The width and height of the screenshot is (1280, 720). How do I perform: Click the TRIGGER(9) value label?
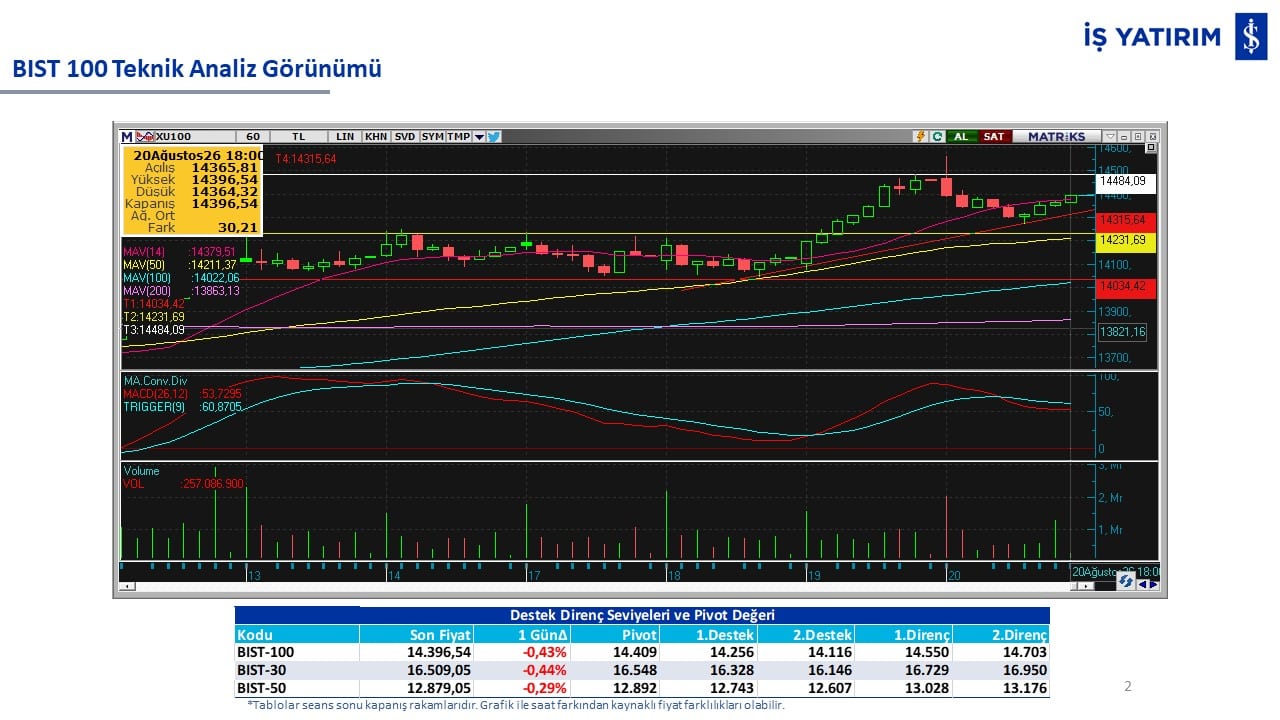(x=222, y=407)
